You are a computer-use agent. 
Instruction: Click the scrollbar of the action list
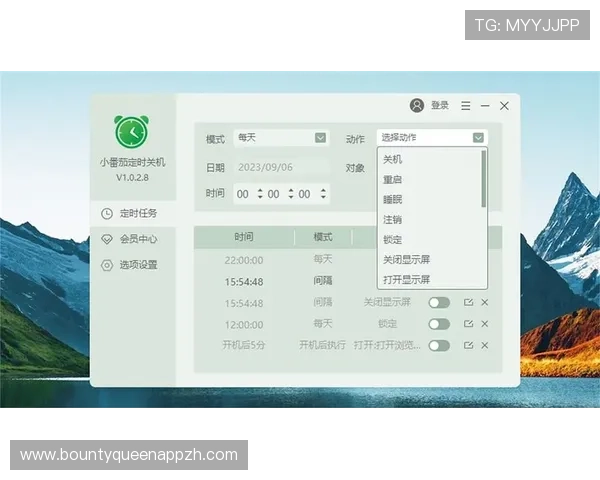click(x=484, y=179)
